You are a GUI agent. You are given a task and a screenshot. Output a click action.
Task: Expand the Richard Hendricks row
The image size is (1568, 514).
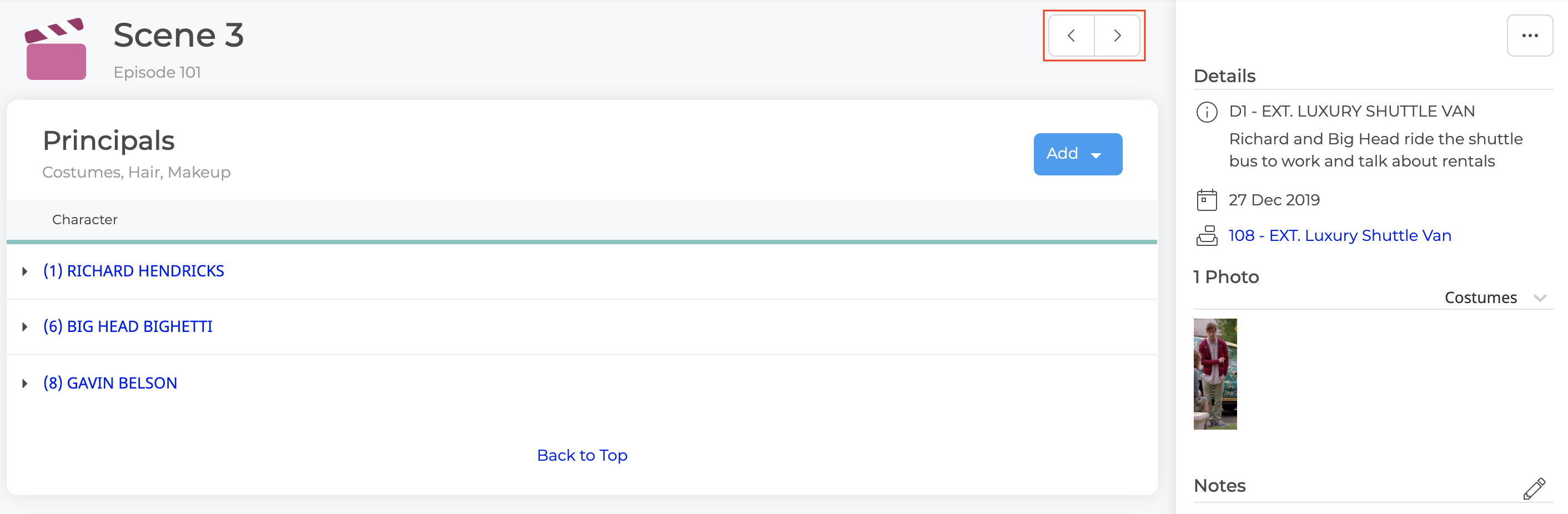coord(24,271)
